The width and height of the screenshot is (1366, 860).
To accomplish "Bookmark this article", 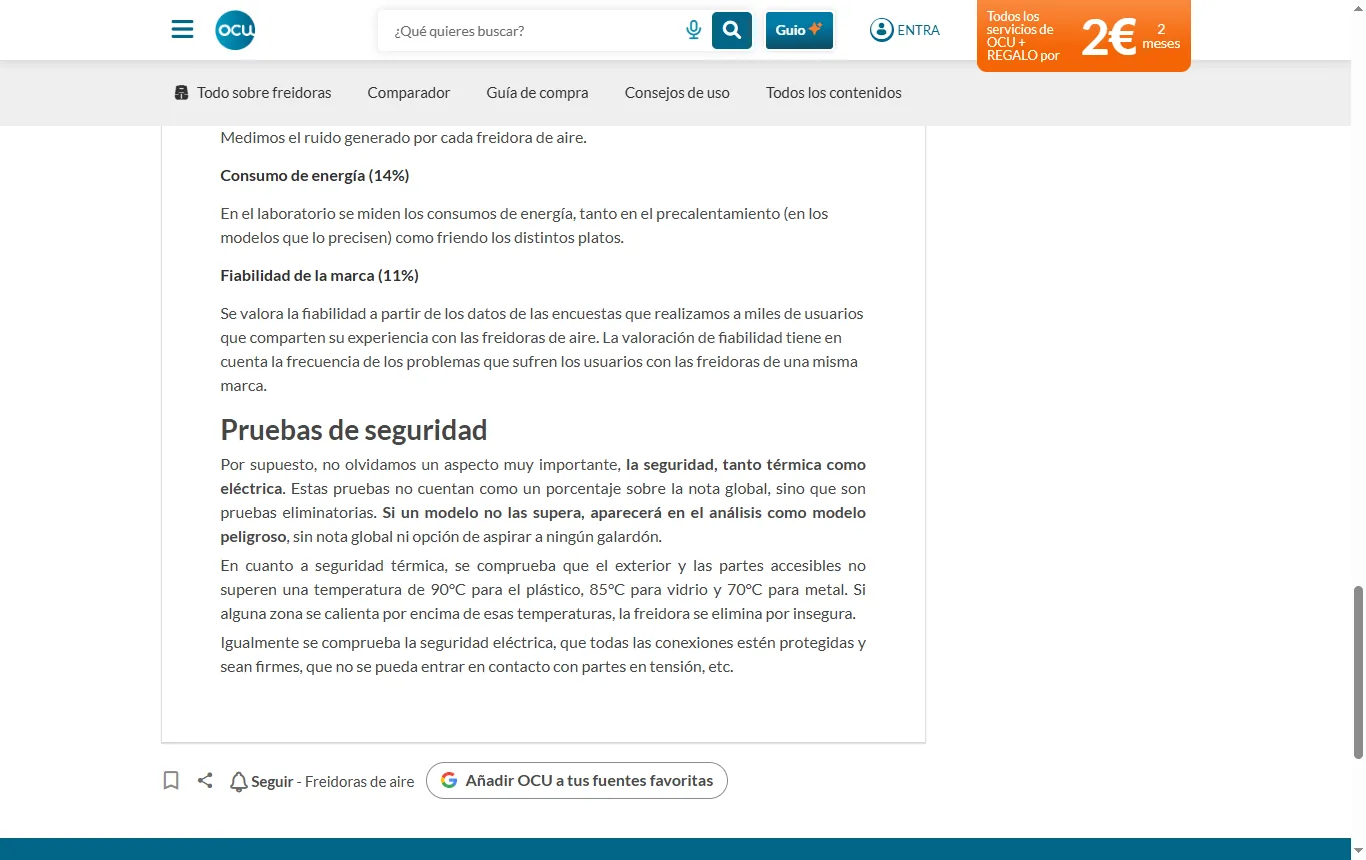I will pyautogui.click(x=171, y=780).
